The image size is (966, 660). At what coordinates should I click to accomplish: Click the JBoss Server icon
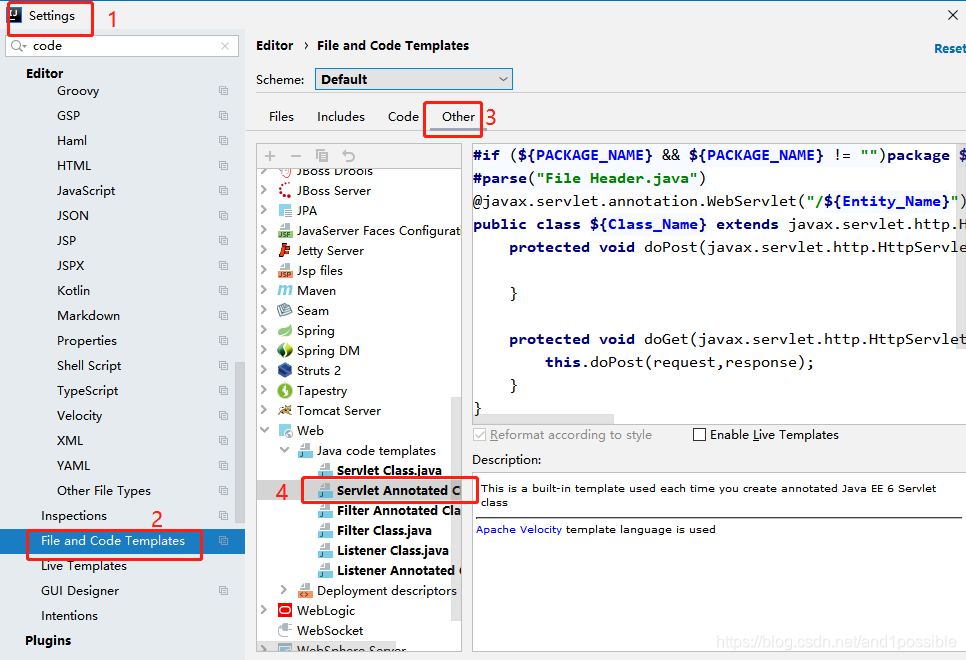(285, 190)
